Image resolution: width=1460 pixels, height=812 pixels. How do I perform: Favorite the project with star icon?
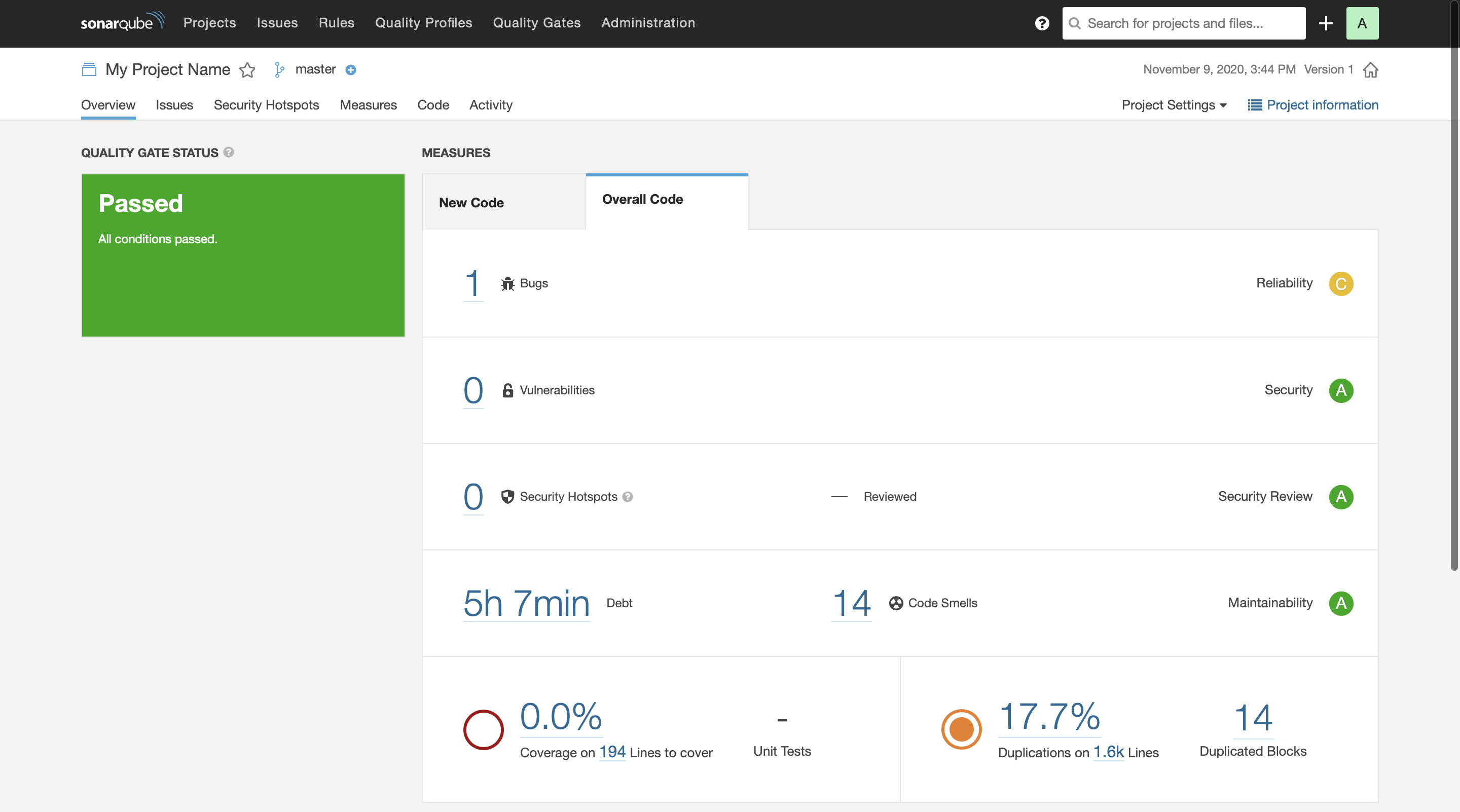point(247,70)
